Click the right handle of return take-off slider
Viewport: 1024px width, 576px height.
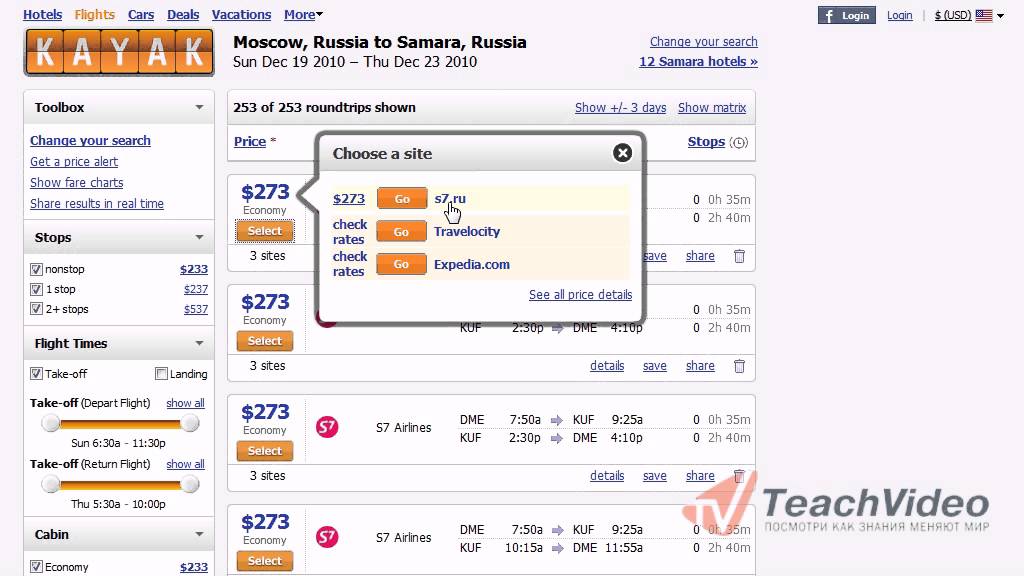[190, 484]
